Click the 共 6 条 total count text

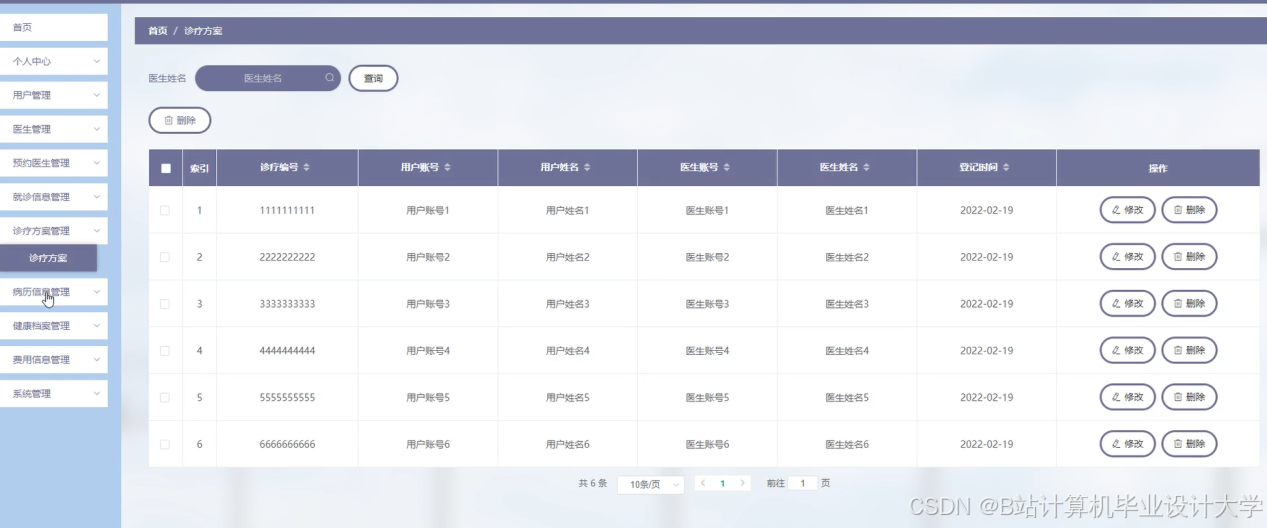pos(592,484)
